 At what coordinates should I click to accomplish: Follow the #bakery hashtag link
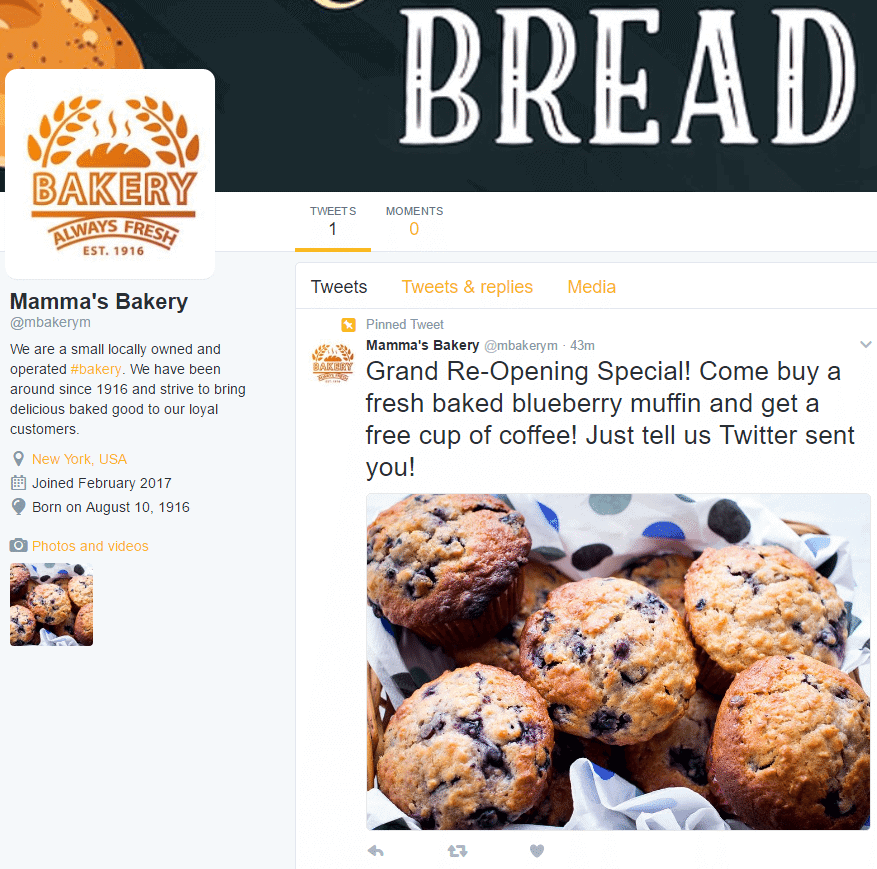point(96,369)
